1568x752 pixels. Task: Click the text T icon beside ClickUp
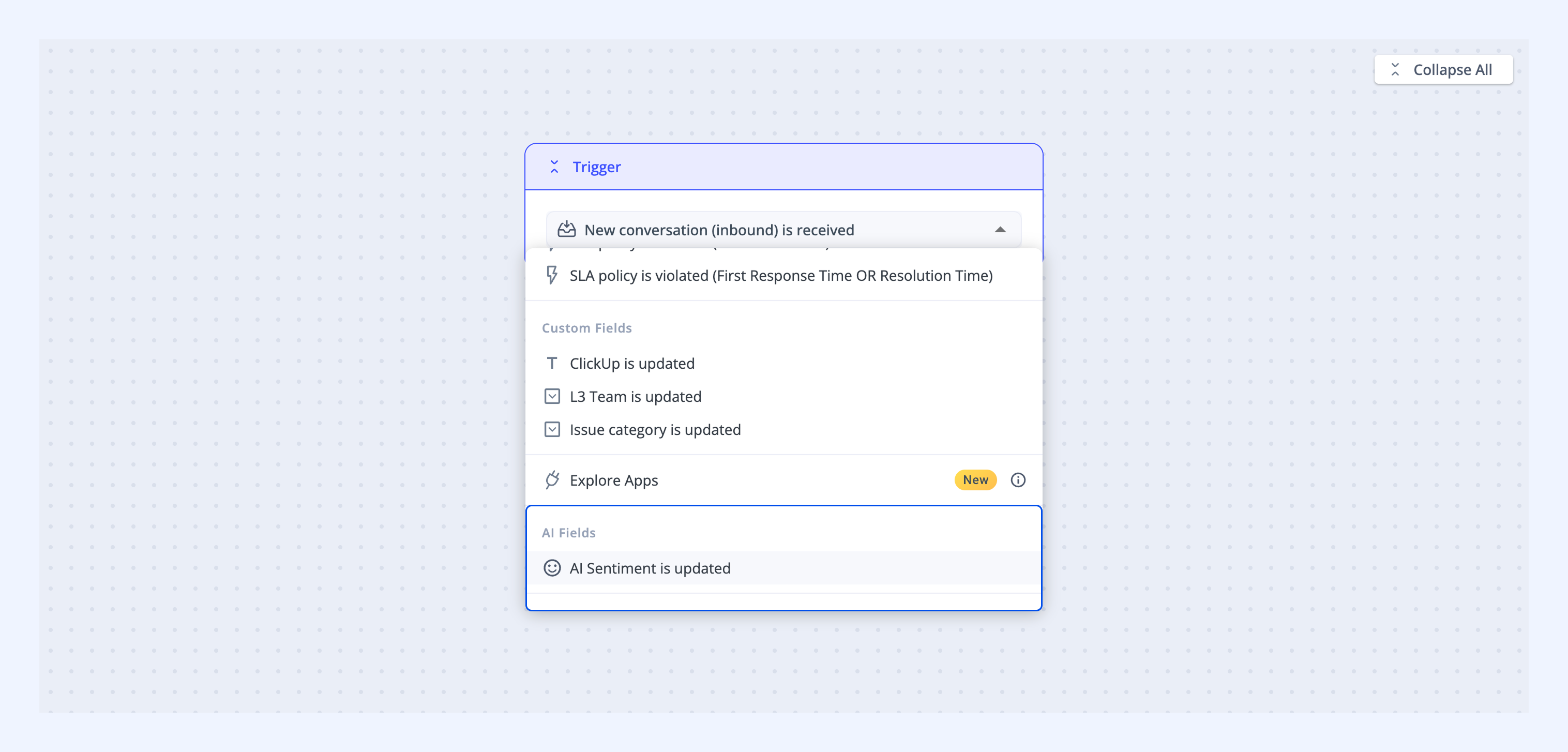pos(551,363)
